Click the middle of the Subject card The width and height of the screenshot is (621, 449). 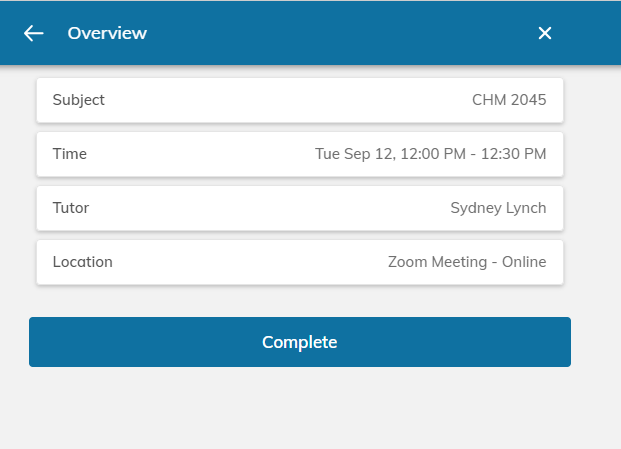tap(300, 100)
